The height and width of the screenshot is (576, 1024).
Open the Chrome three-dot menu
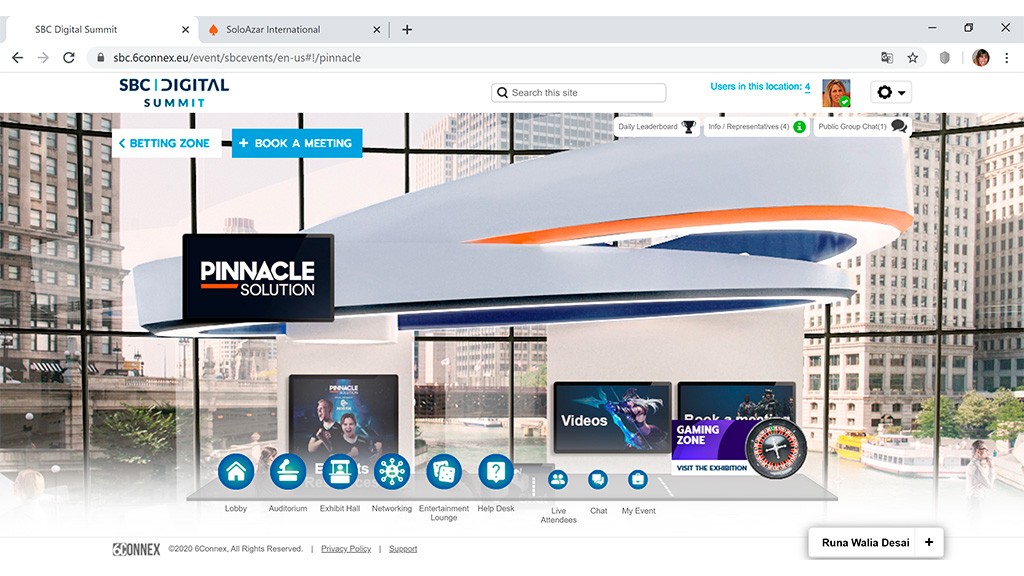(x=1006, y=57)
